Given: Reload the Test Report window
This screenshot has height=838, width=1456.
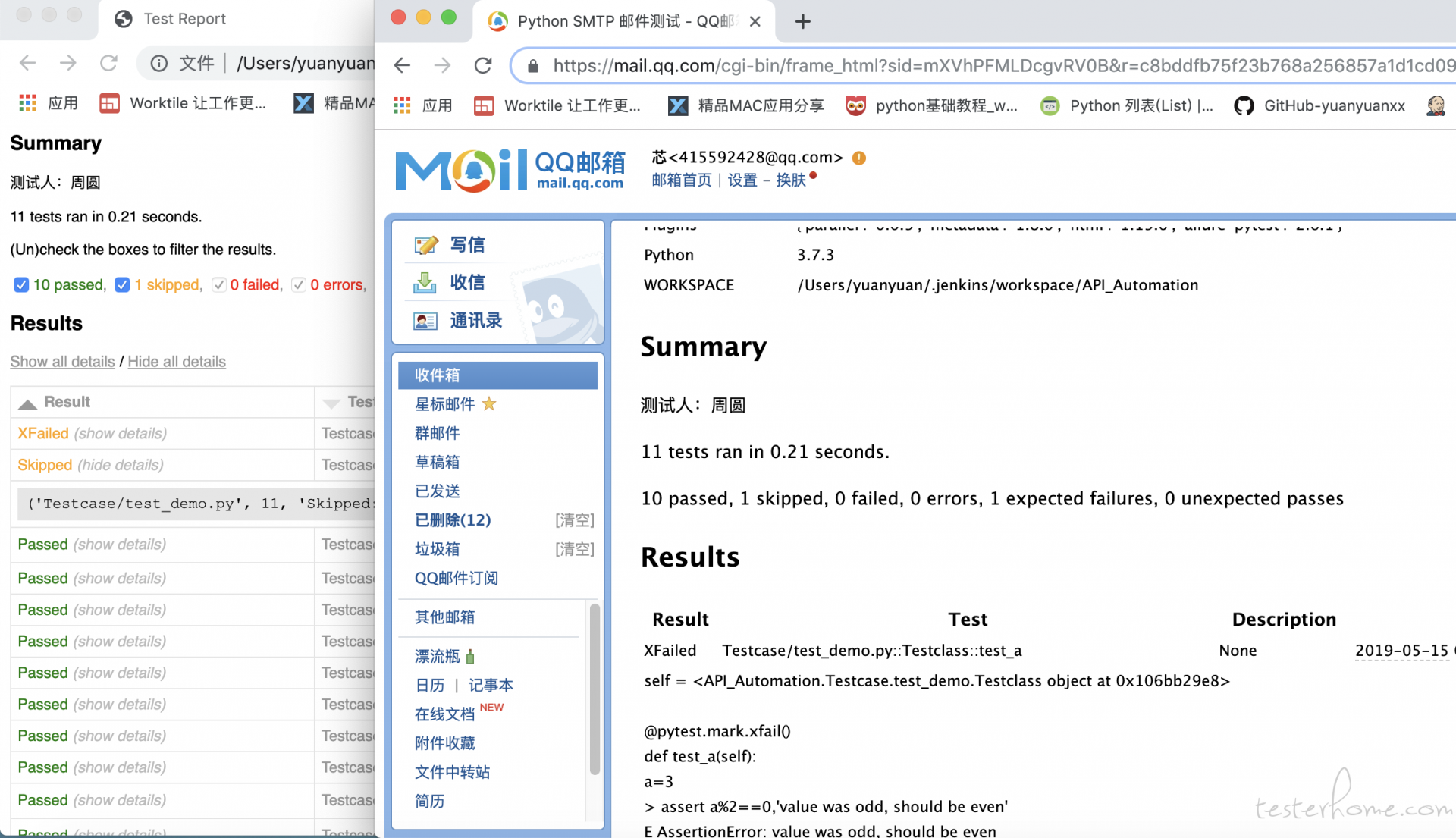Looking at the screenshot, I should [x=108, y=63].
